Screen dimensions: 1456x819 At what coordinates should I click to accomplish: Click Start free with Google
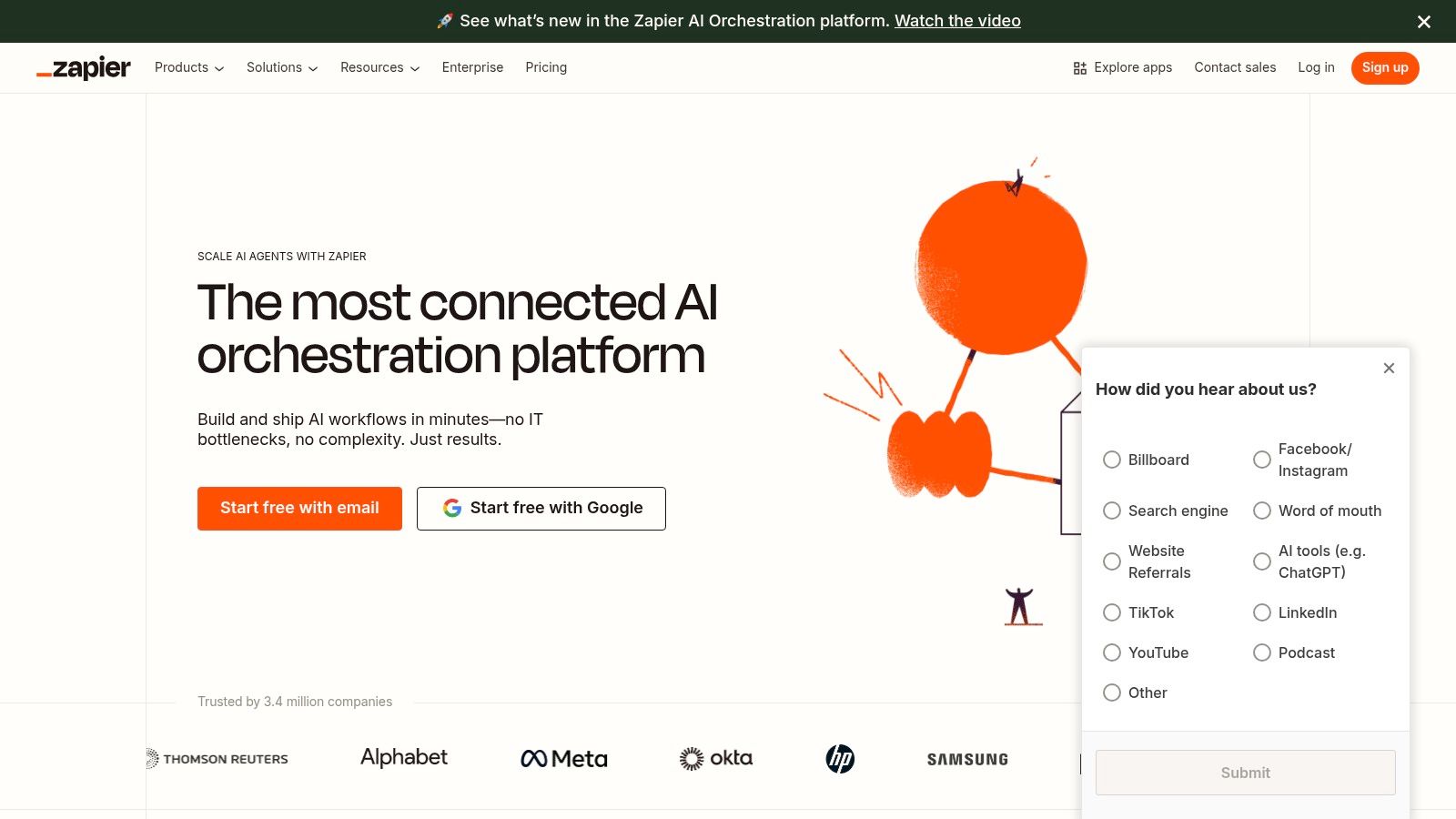point(541,508)
